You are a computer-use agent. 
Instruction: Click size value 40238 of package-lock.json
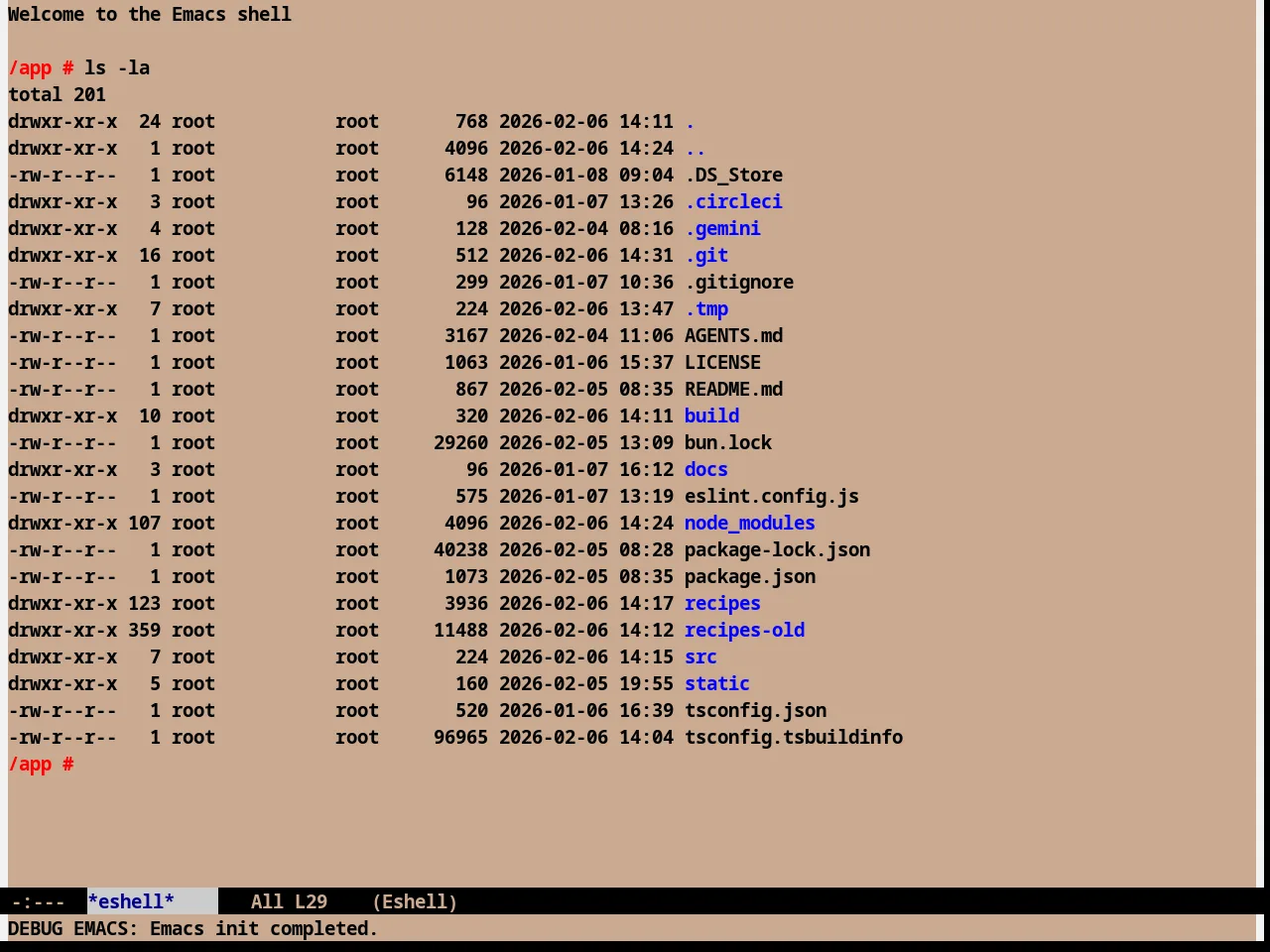coord(460,550)
